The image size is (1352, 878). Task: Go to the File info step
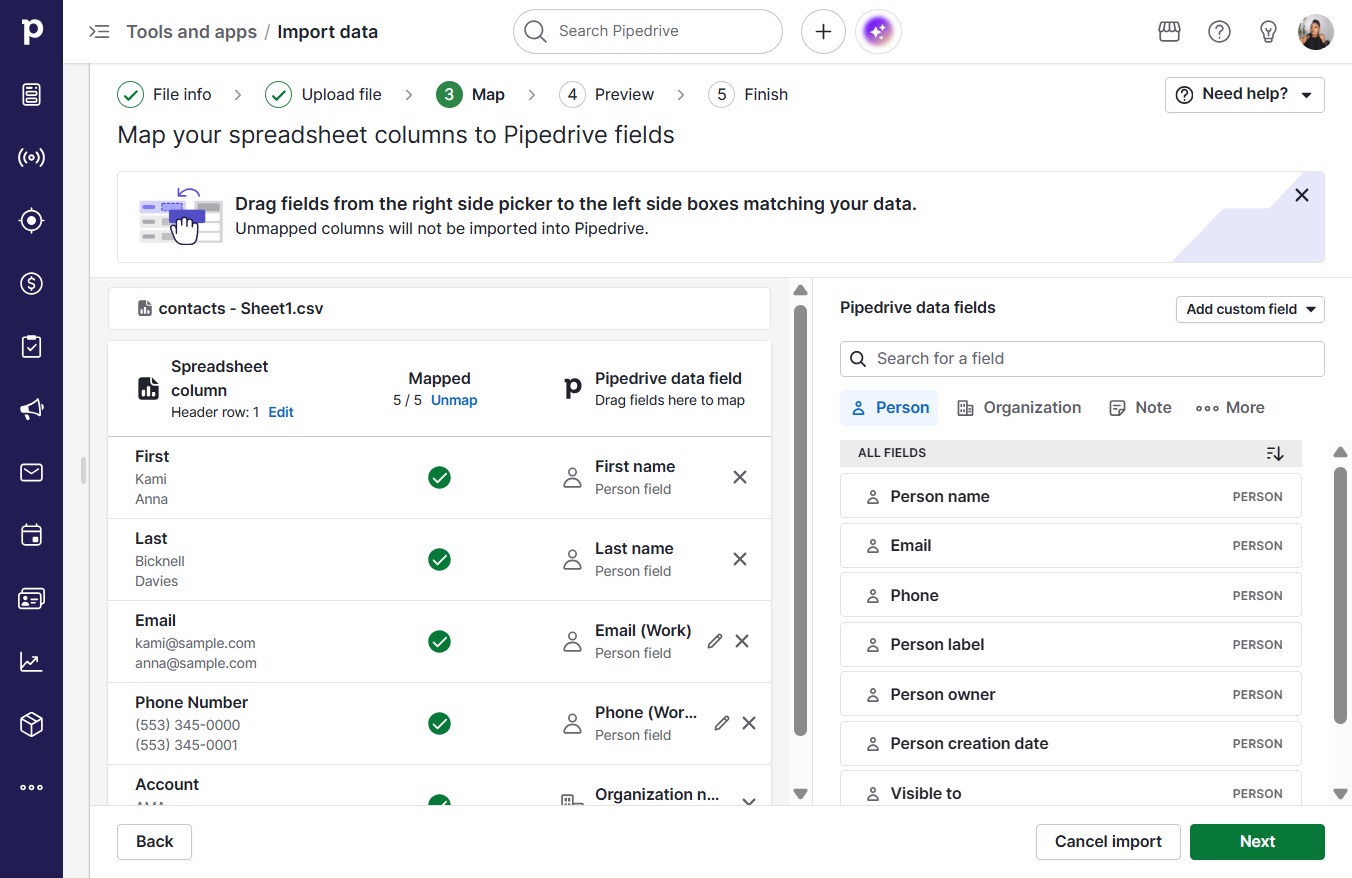click(x=165, y=95)
